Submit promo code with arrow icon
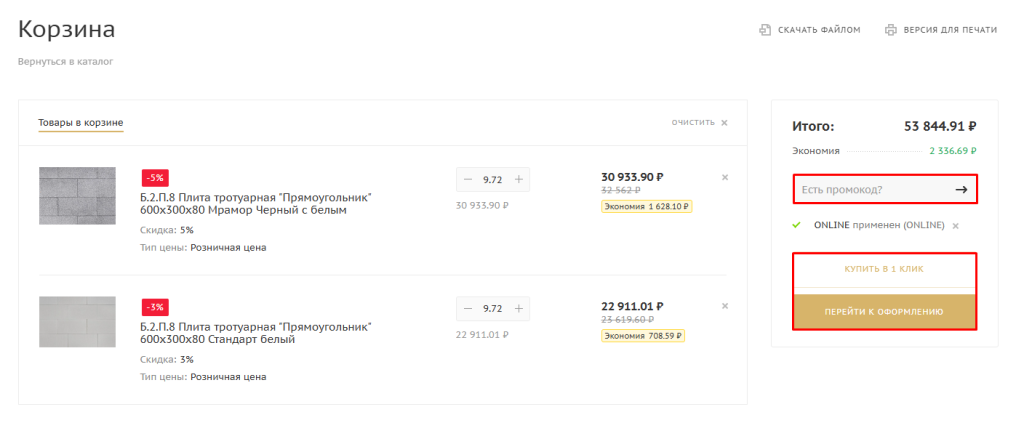 click(x=961, y=189)
